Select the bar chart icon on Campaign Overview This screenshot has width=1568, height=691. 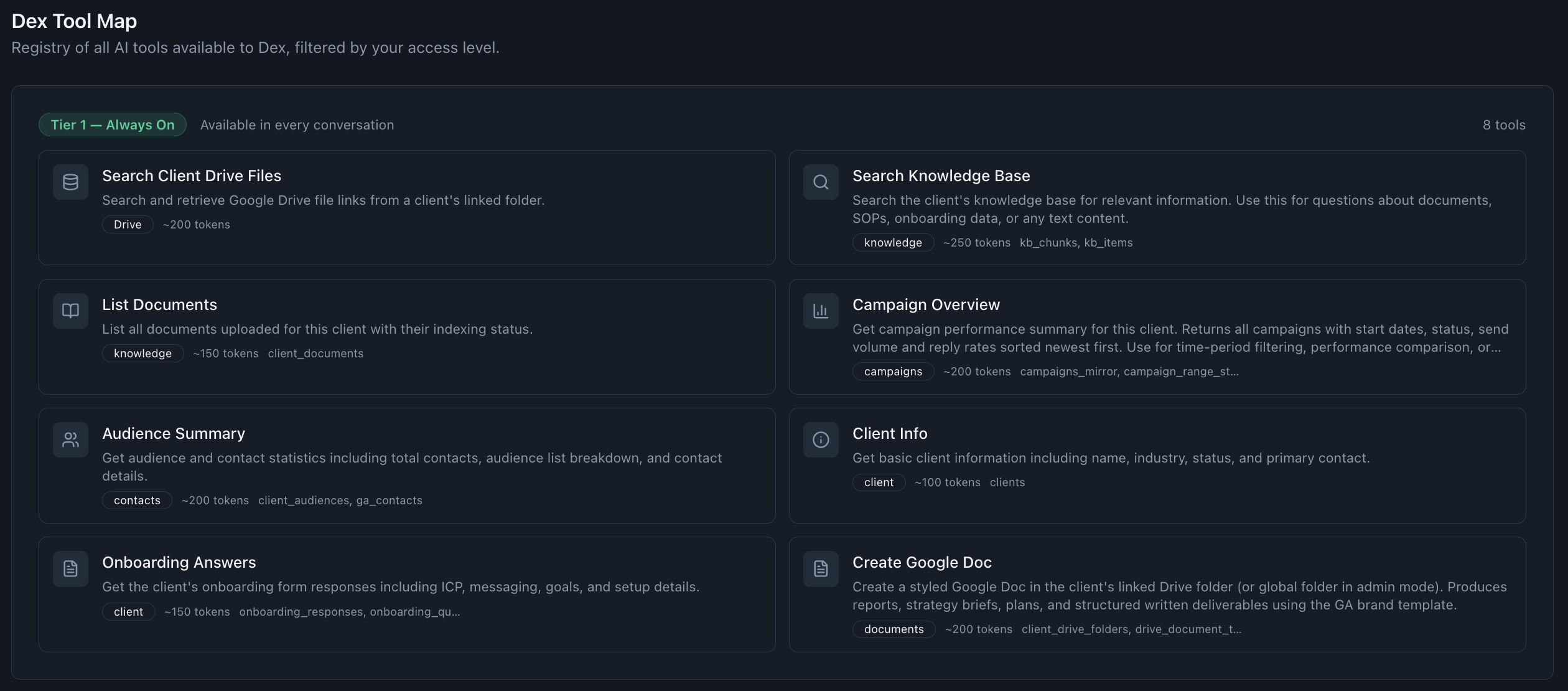click(x=821, y=311)
